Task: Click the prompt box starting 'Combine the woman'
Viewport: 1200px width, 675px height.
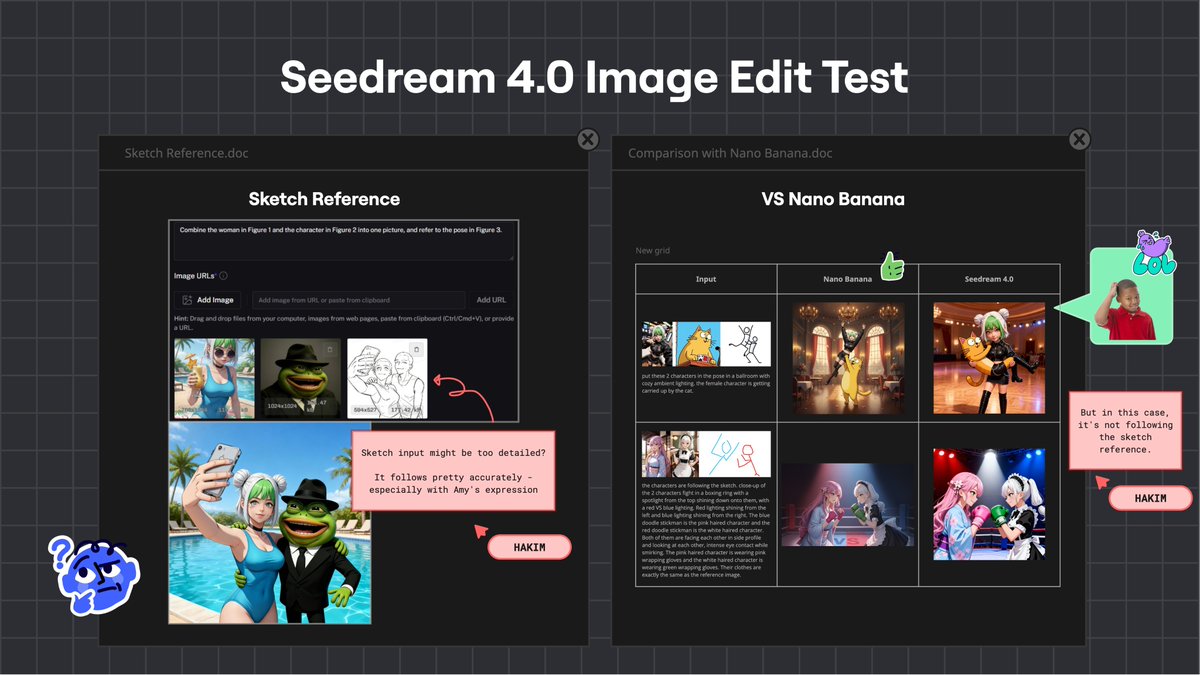Action: [344, 242]
